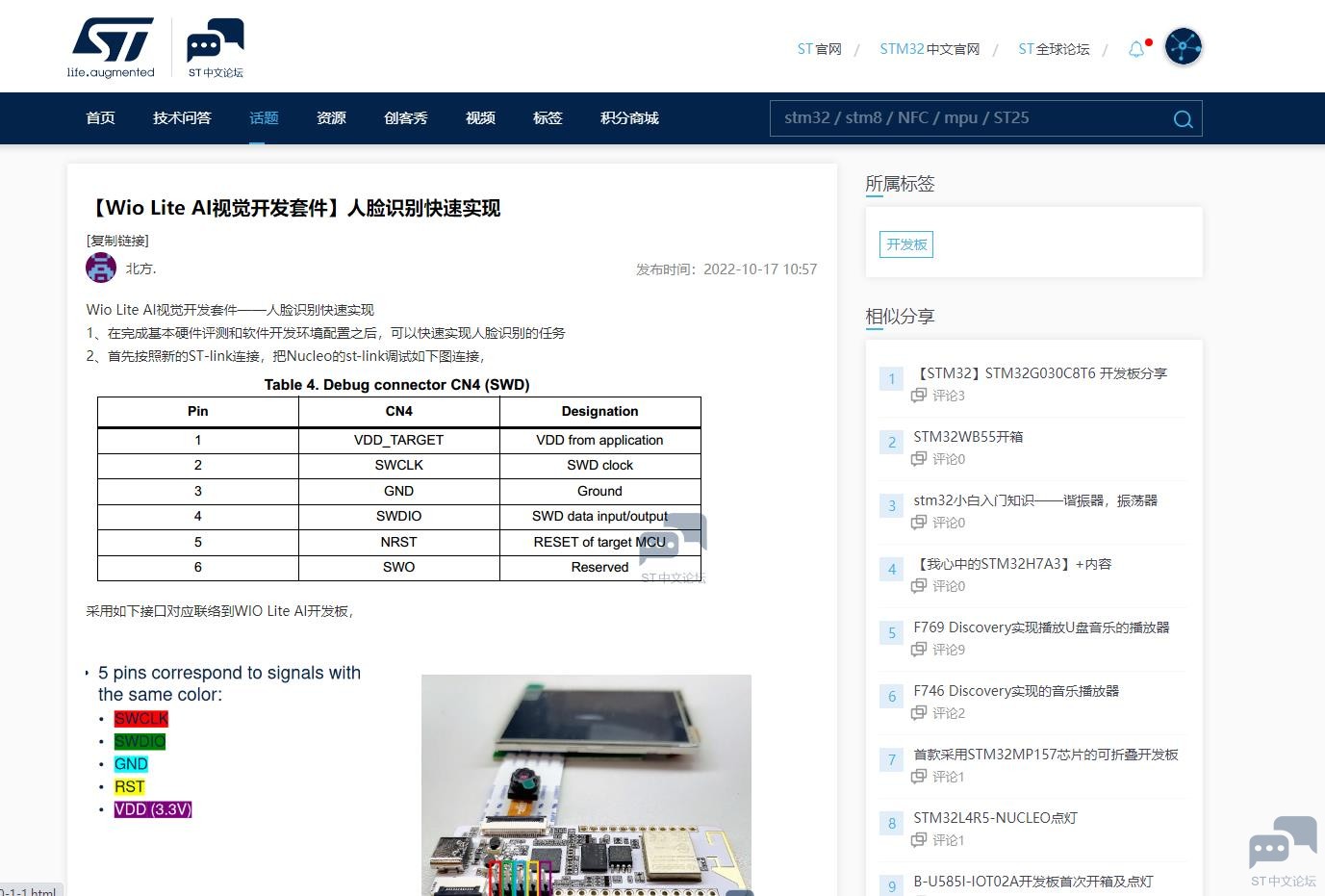Click the ST life.augmented logo
Image resolution: width=1325 pixels, height=896 pixels.
tap(111, 47)
